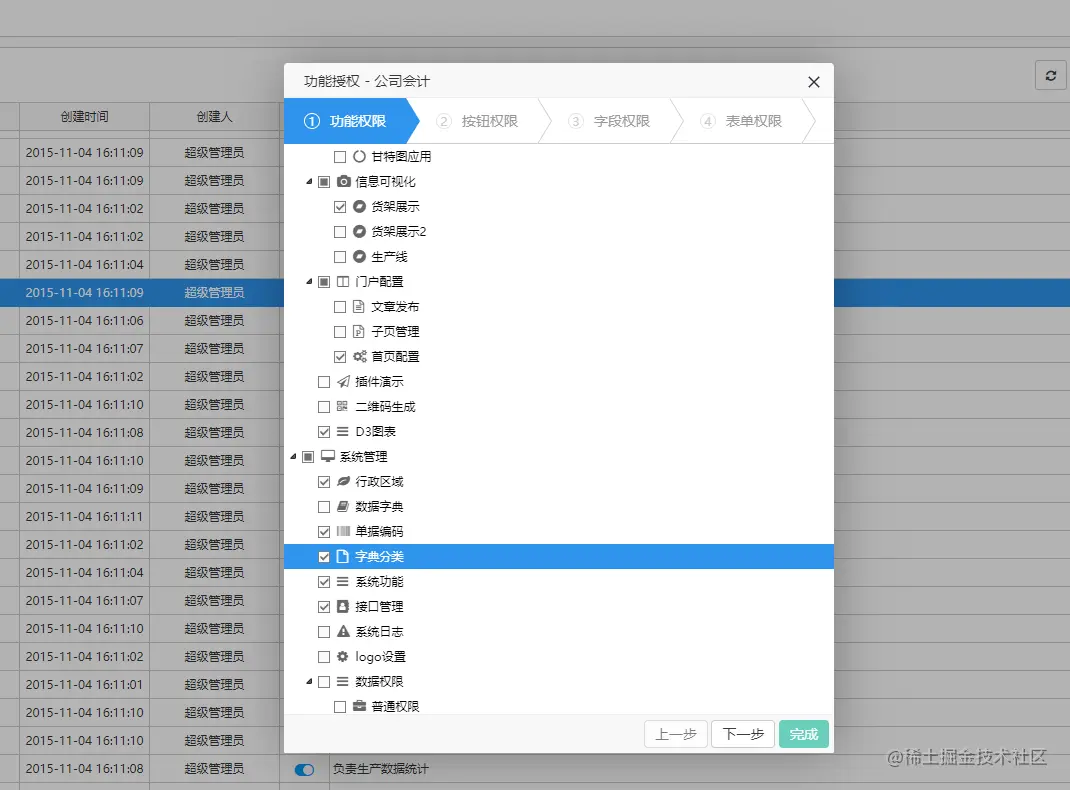Viewport: 1070px width, 790px height.
Task: Check the 普通权限 checkbox
Action: pos(340,707)
